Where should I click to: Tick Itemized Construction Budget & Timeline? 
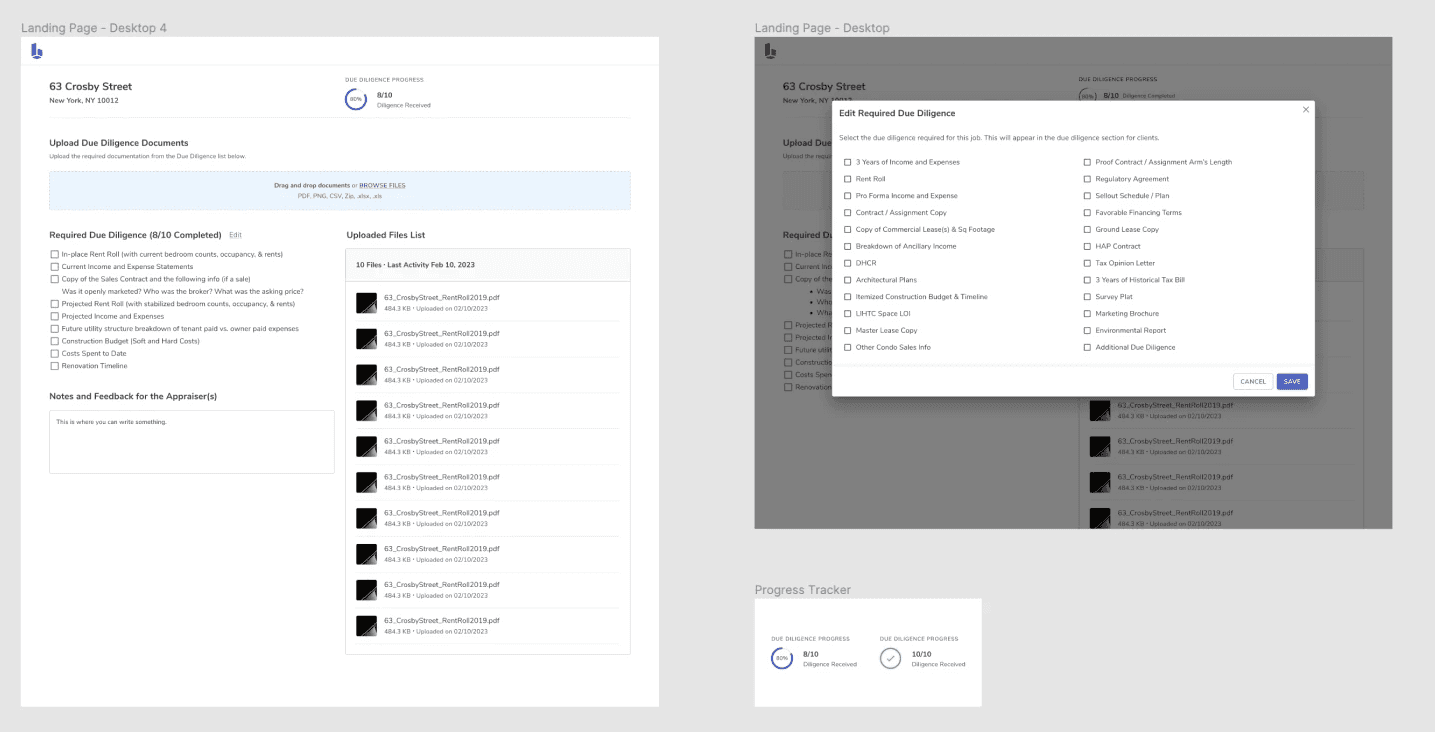(x=848, y=297)
